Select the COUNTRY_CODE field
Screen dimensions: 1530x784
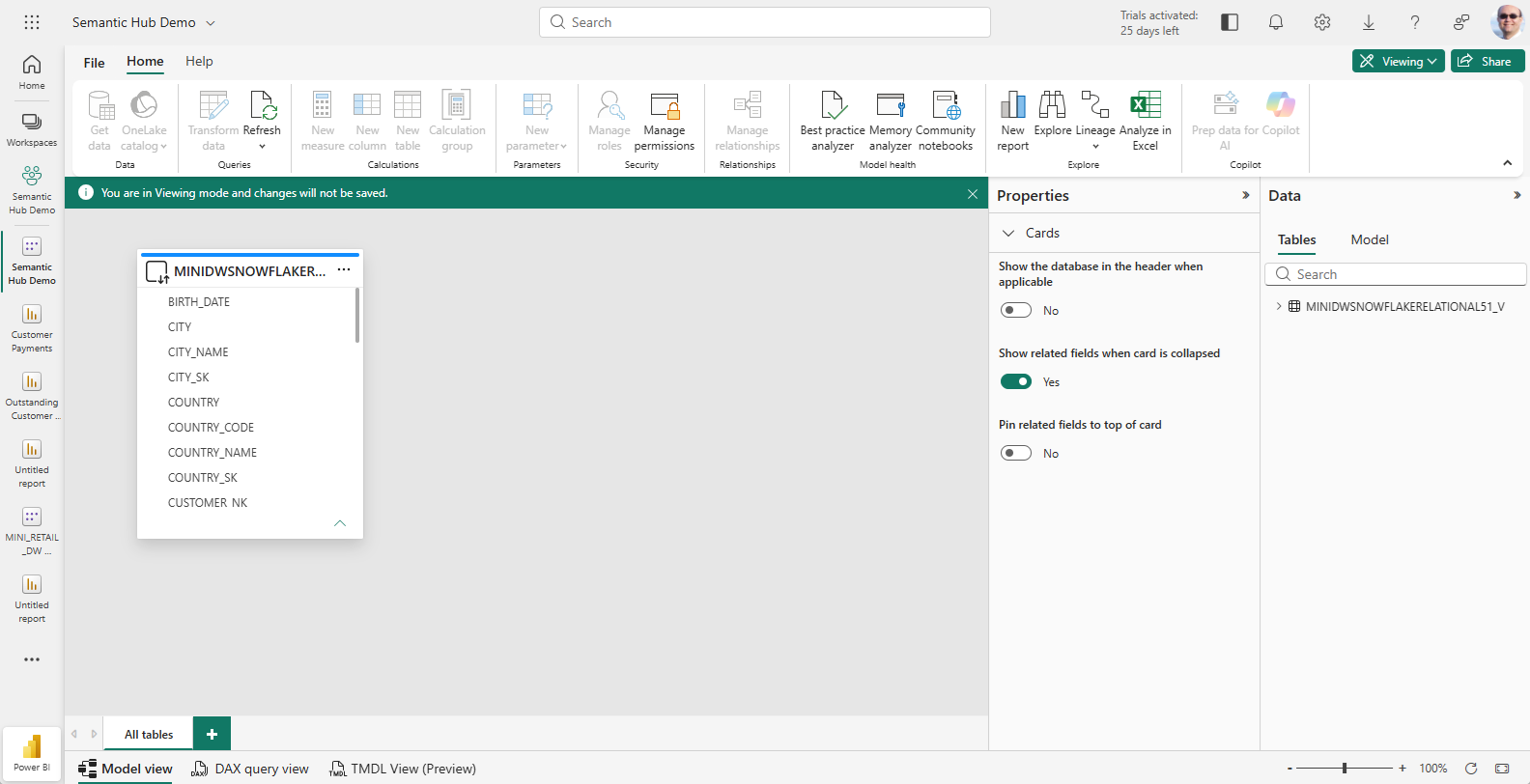click(x=211, y=428)
